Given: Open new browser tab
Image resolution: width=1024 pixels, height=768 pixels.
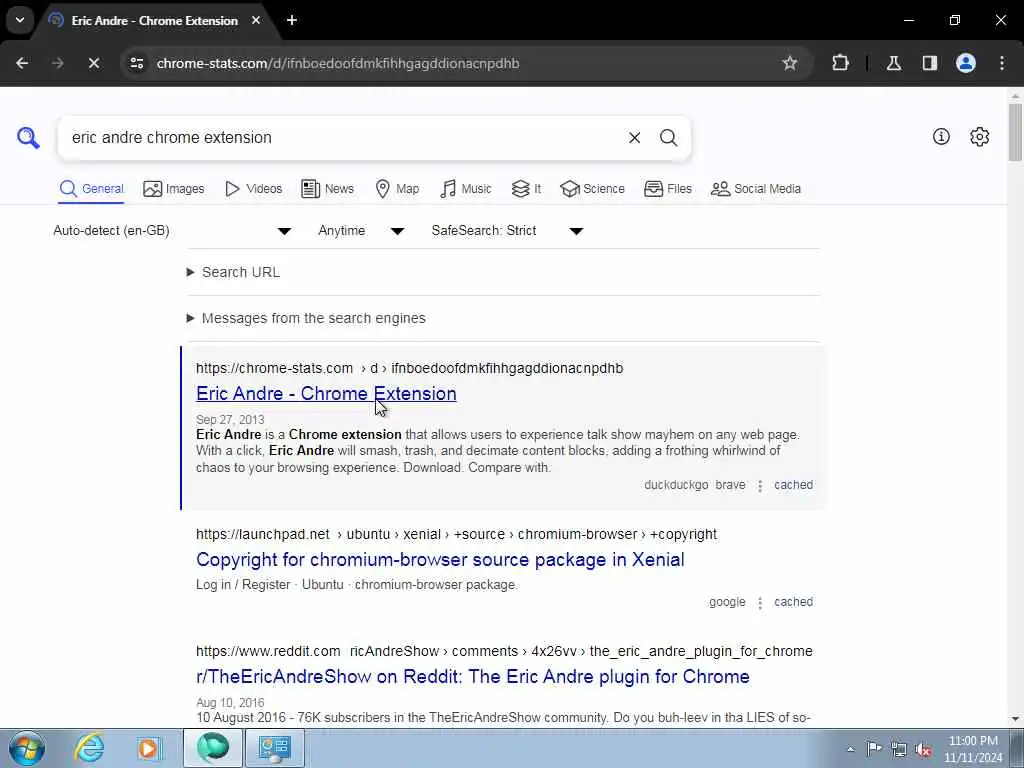Looking at the screenshot, I should click(292, 20).
